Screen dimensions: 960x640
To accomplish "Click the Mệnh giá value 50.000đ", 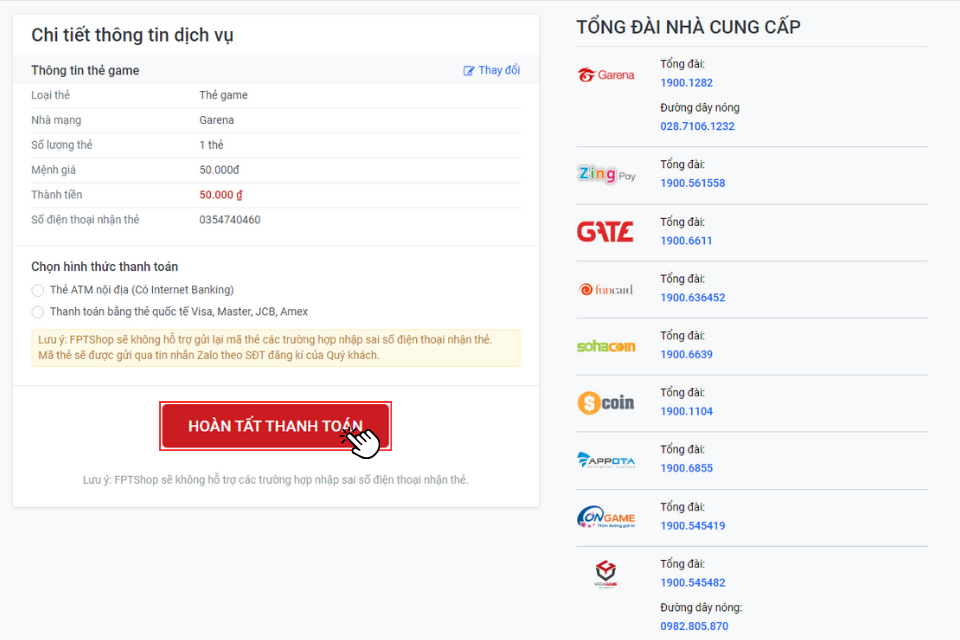I will coord(219,170).
